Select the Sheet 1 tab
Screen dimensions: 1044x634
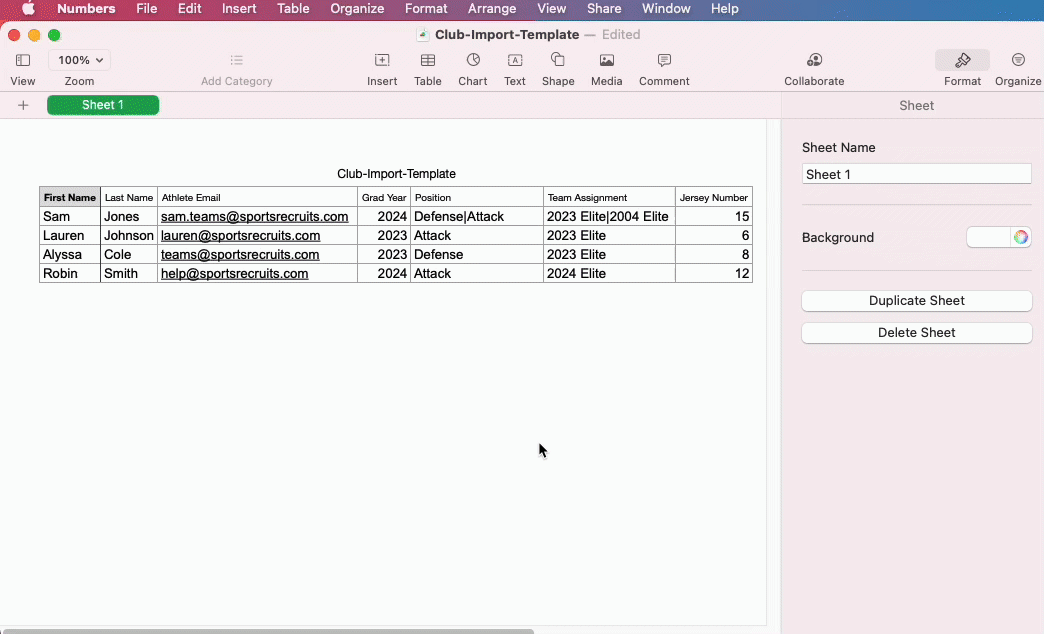102,104
